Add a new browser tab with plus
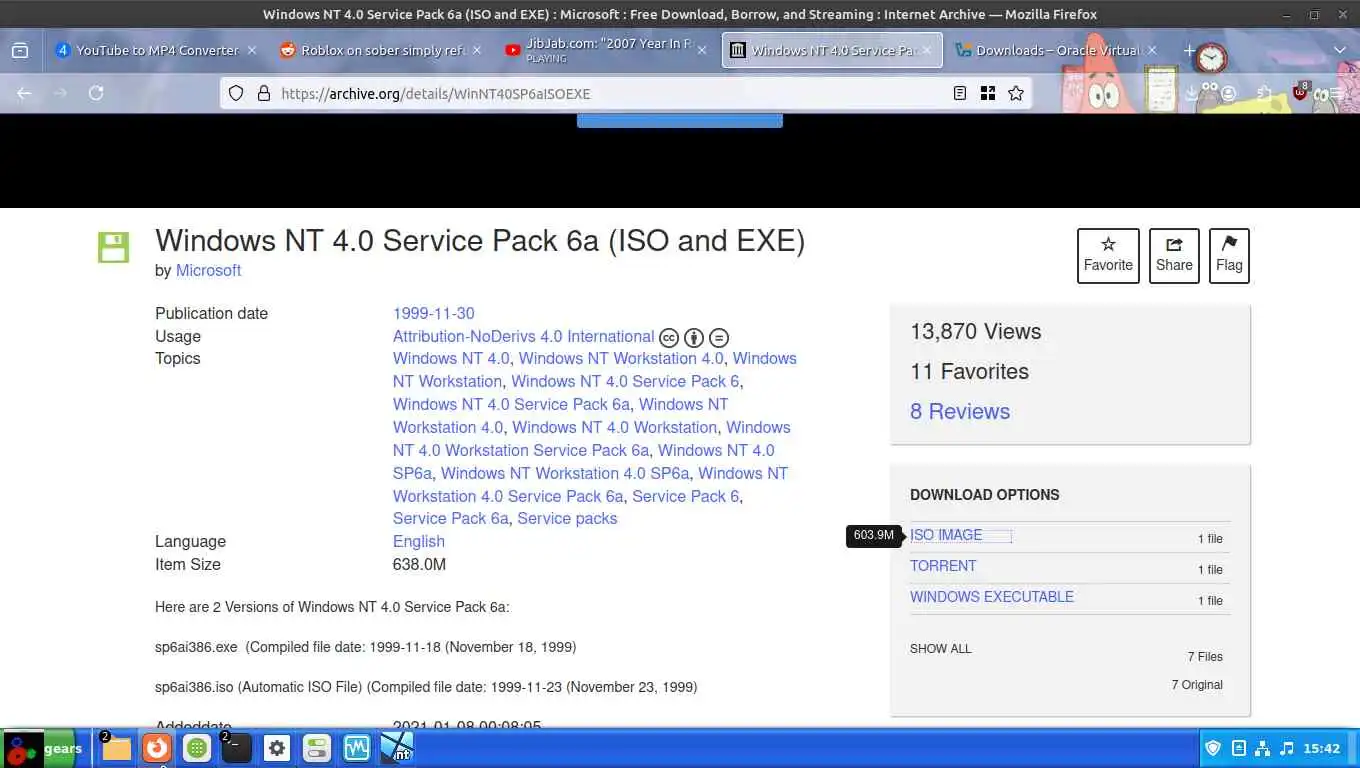 tap(1189, 50)
